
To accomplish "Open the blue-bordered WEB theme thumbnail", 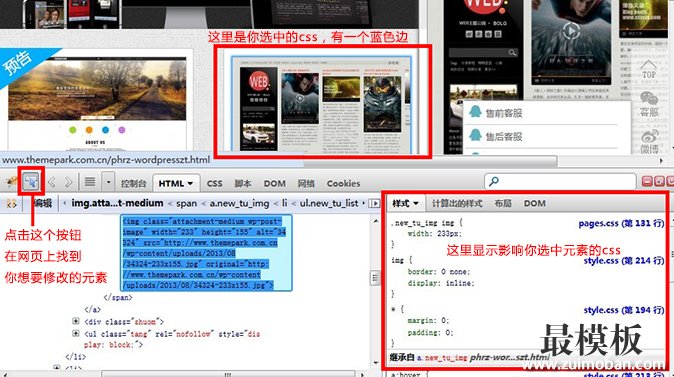I will pyautogui.click(x=321, y=104).
